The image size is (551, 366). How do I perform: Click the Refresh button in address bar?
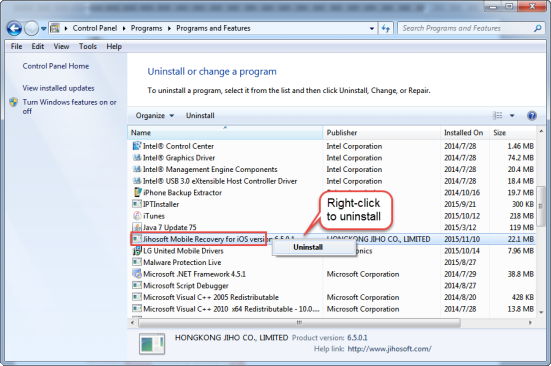(386, 28)
